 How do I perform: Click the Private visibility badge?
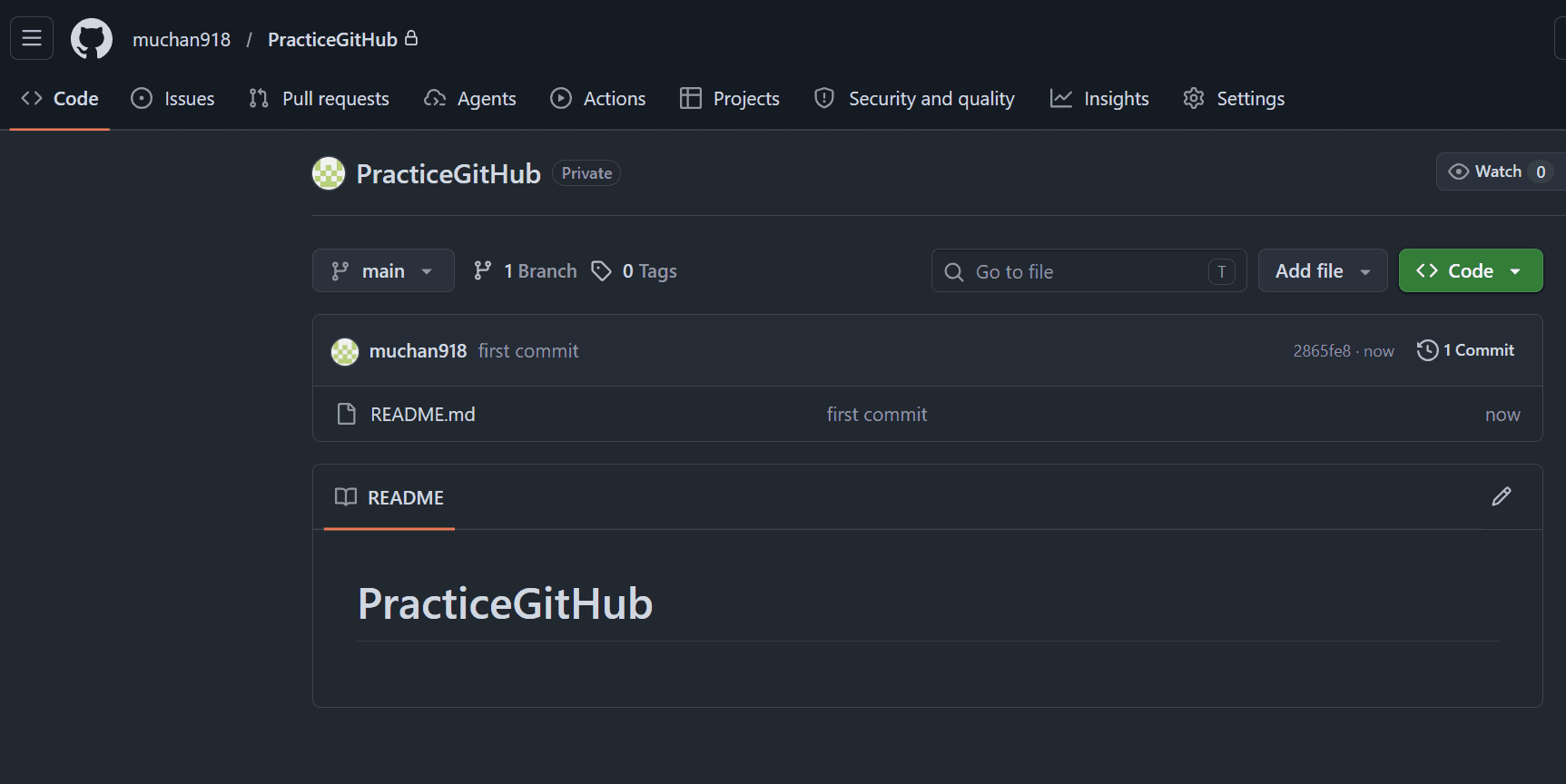pyautogui.click(x=586, y=173)
